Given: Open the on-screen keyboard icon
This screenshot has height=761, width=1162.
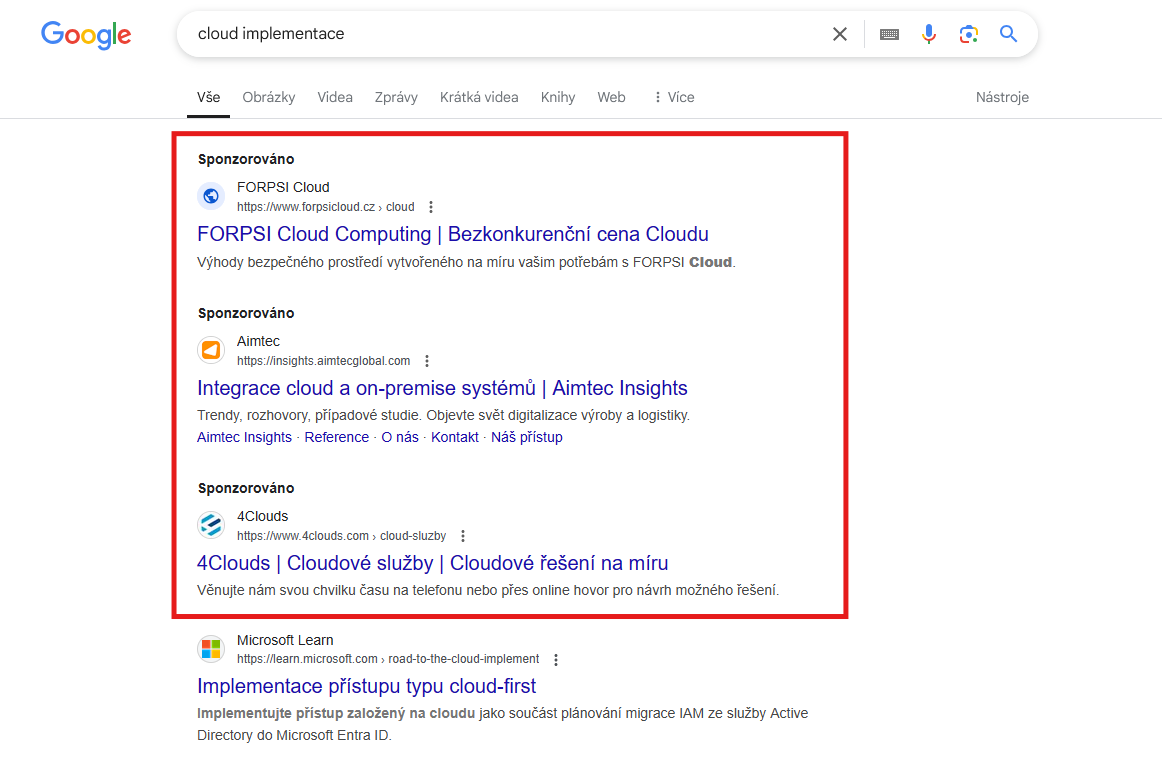Looking at the screenshot, I should point(889,34).
